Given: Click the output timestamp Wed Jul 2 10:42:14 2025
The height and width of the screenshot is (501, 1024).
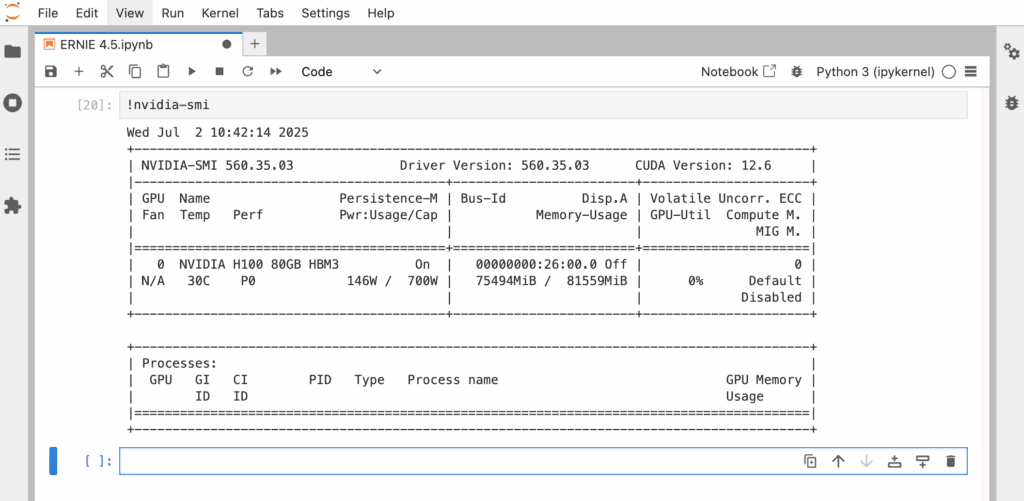Looking at the screenshot, I should [217, 133].
